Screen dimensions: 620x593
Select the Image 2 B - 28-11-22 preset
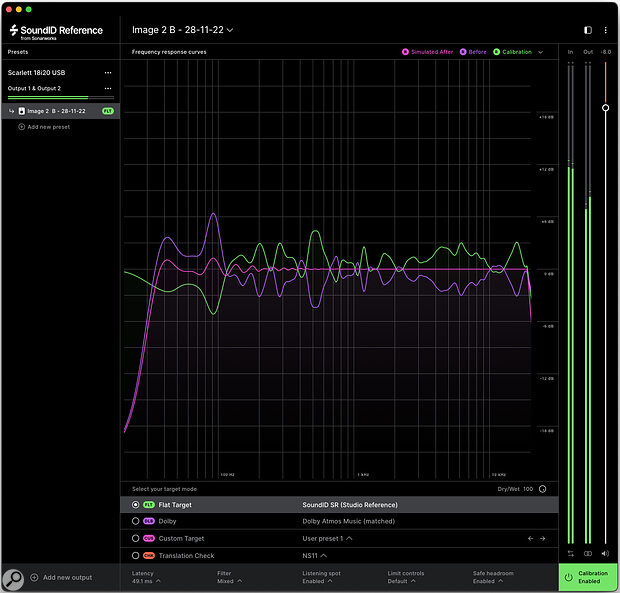60,111
